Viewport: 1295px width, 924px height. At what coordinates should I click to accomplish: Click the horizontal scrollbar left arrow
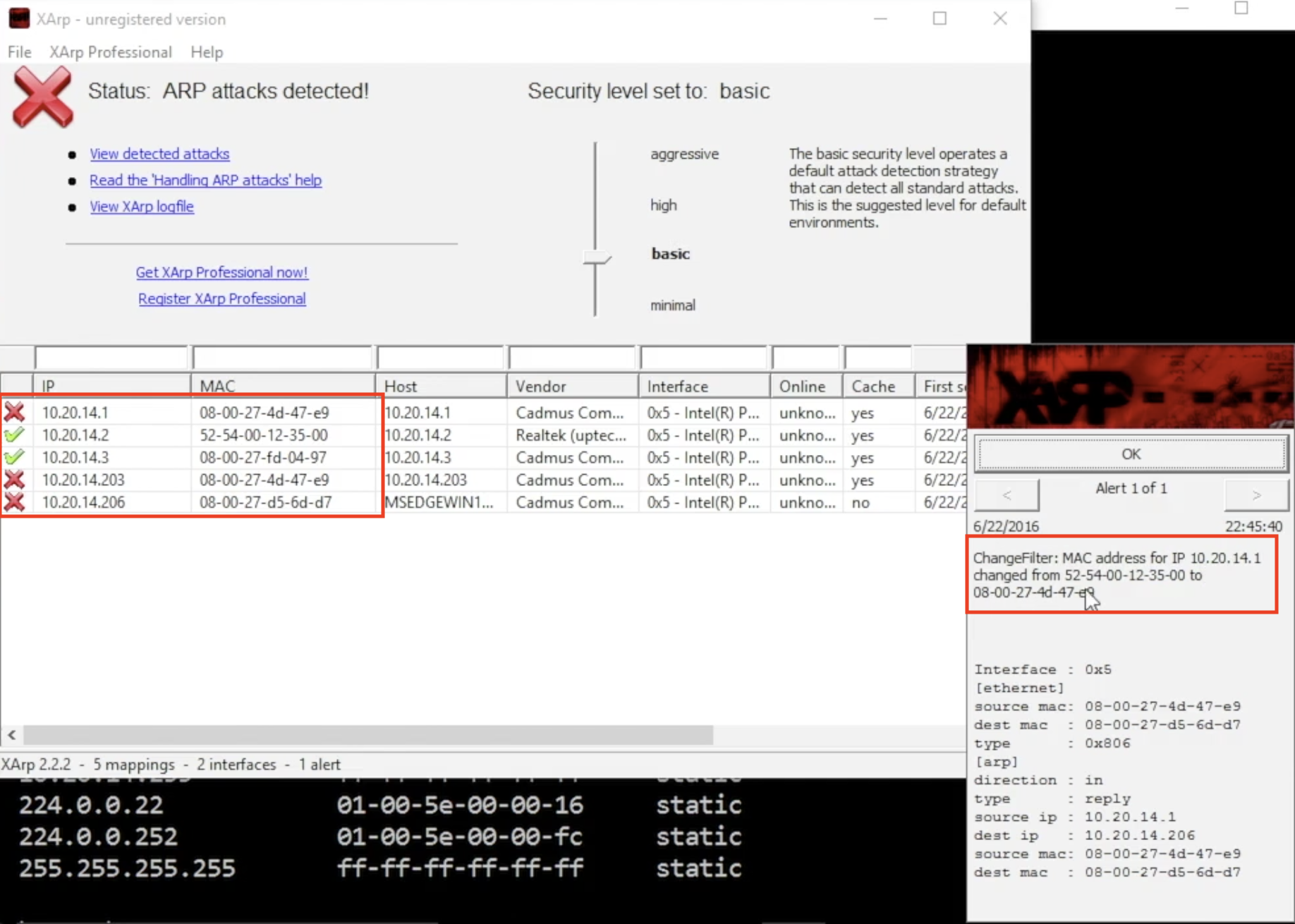coord(12,735)
